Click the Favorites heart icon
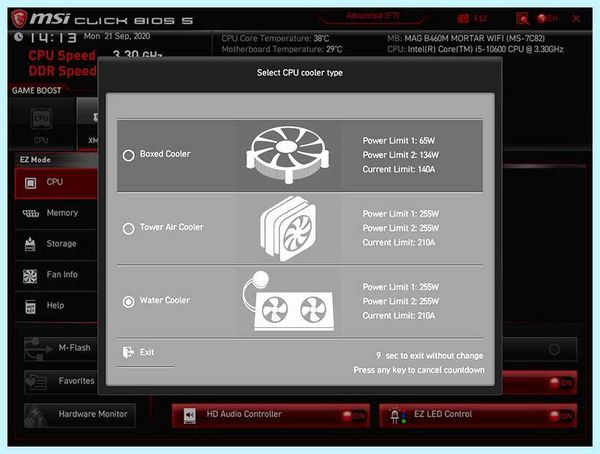The height and width of the screenshot is (454, 600). click(x=37, y=382)
